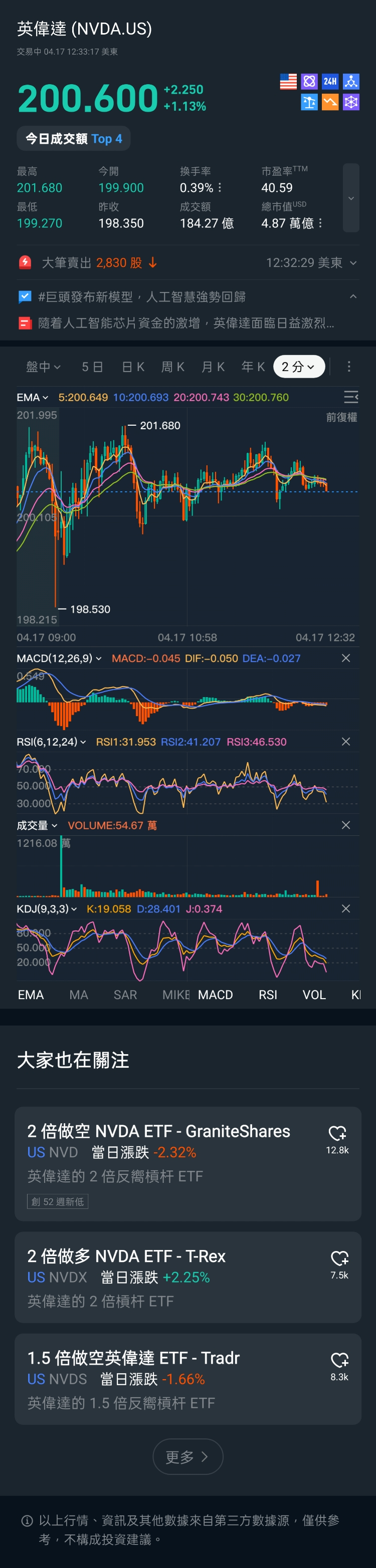Toggle the MACD indicator at bottom bar

[215, 995]
